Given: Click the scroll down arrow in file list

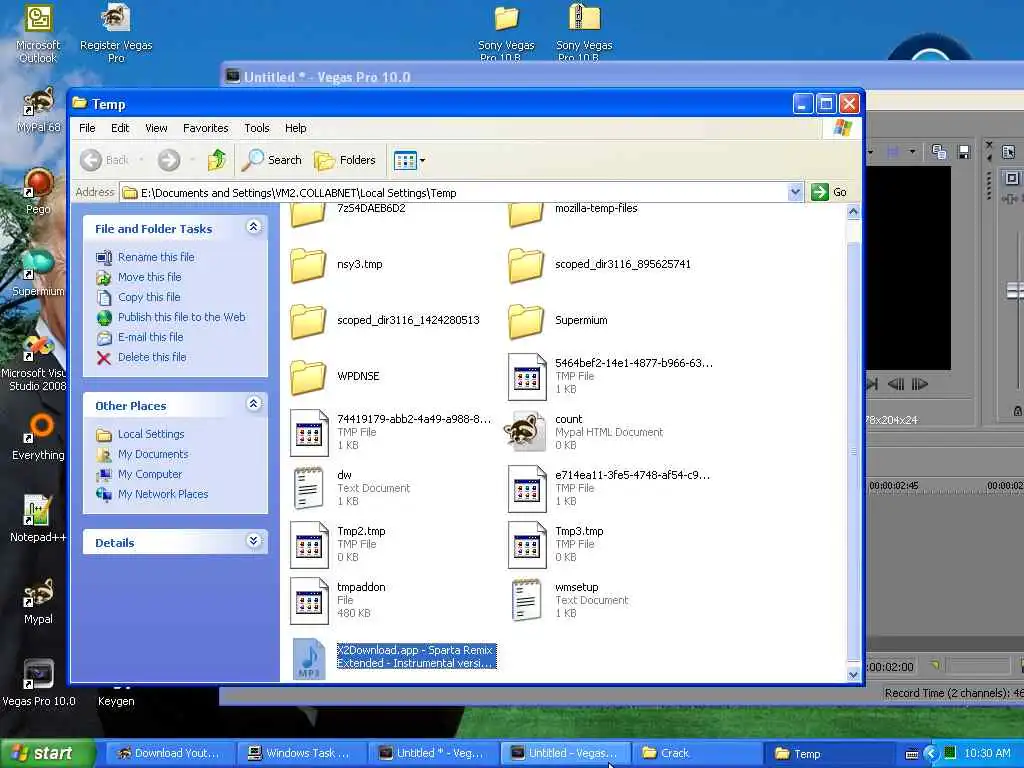Looking at the screenshot, I should tap(853, 675).
